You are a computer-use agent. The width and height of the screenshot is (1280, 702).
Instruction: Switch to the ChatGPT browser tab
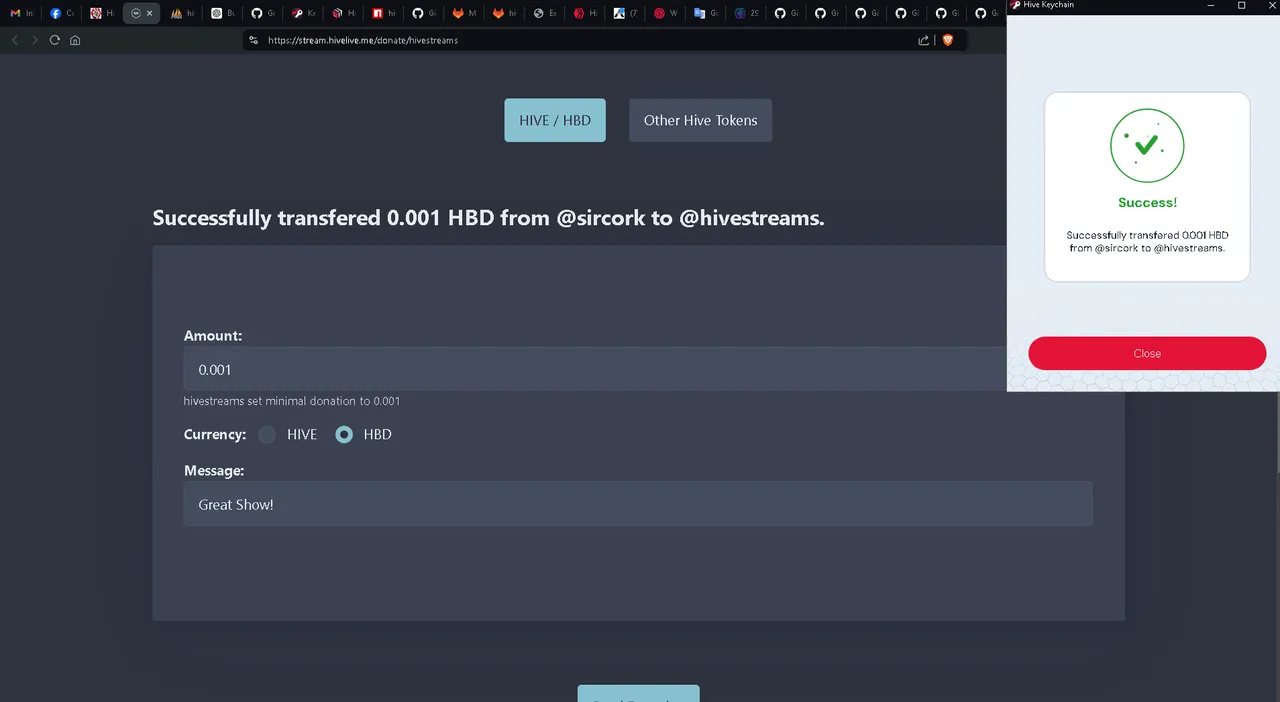tap(223, 13)
